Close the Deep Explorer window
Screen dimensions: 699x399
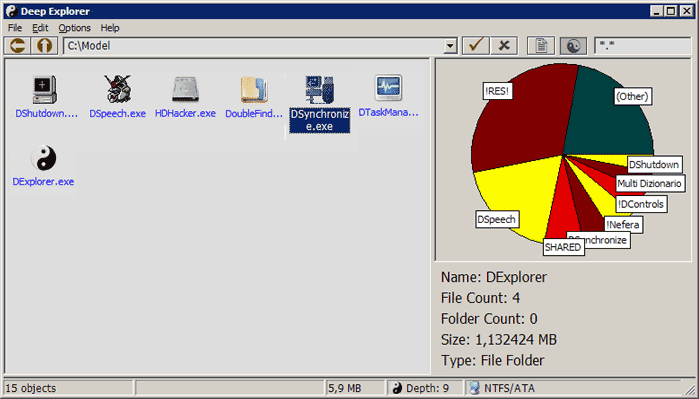click(687, 11)
